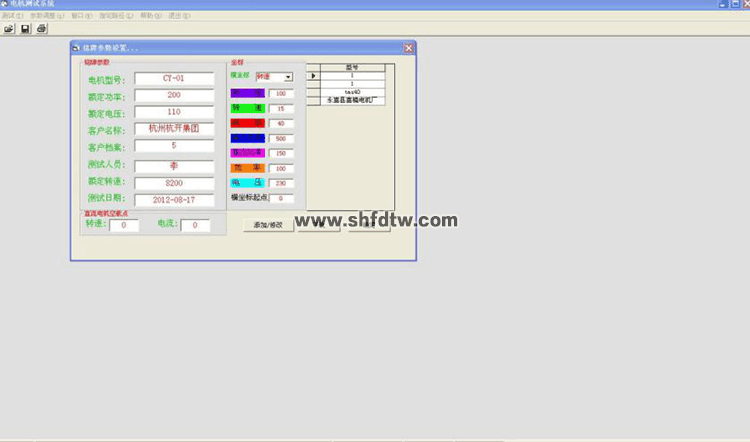Open the 测试 menu
750x442 pixels.
tap(12, 16)
